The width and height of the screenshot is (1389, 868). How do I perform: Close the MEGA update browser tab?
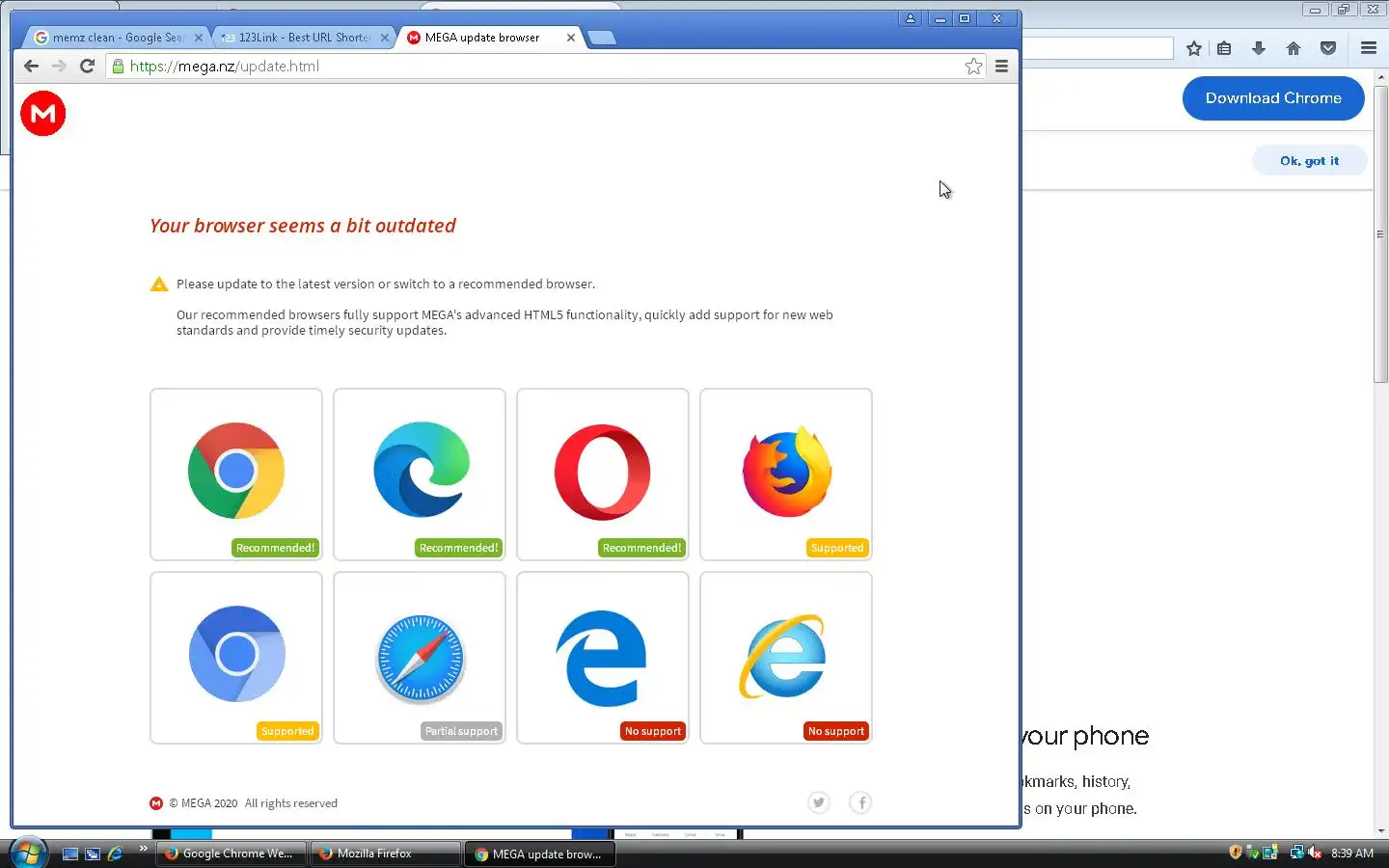click(x=571, y=38)
